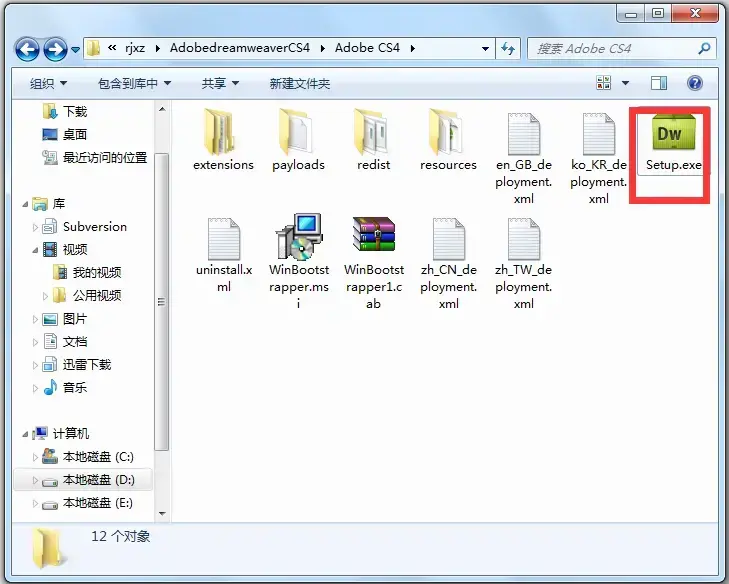Collapse the 计算机 node

(x=25, y=434)
